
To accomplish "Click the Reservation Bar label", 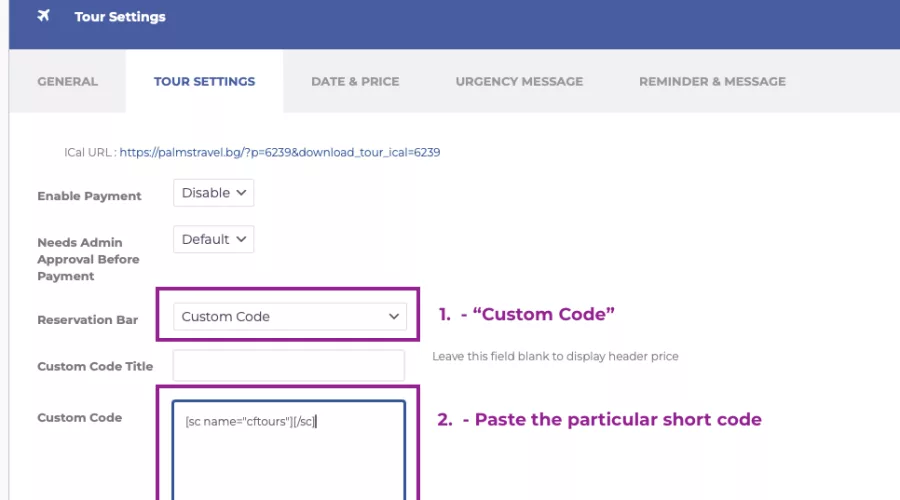I will (88, 320).
